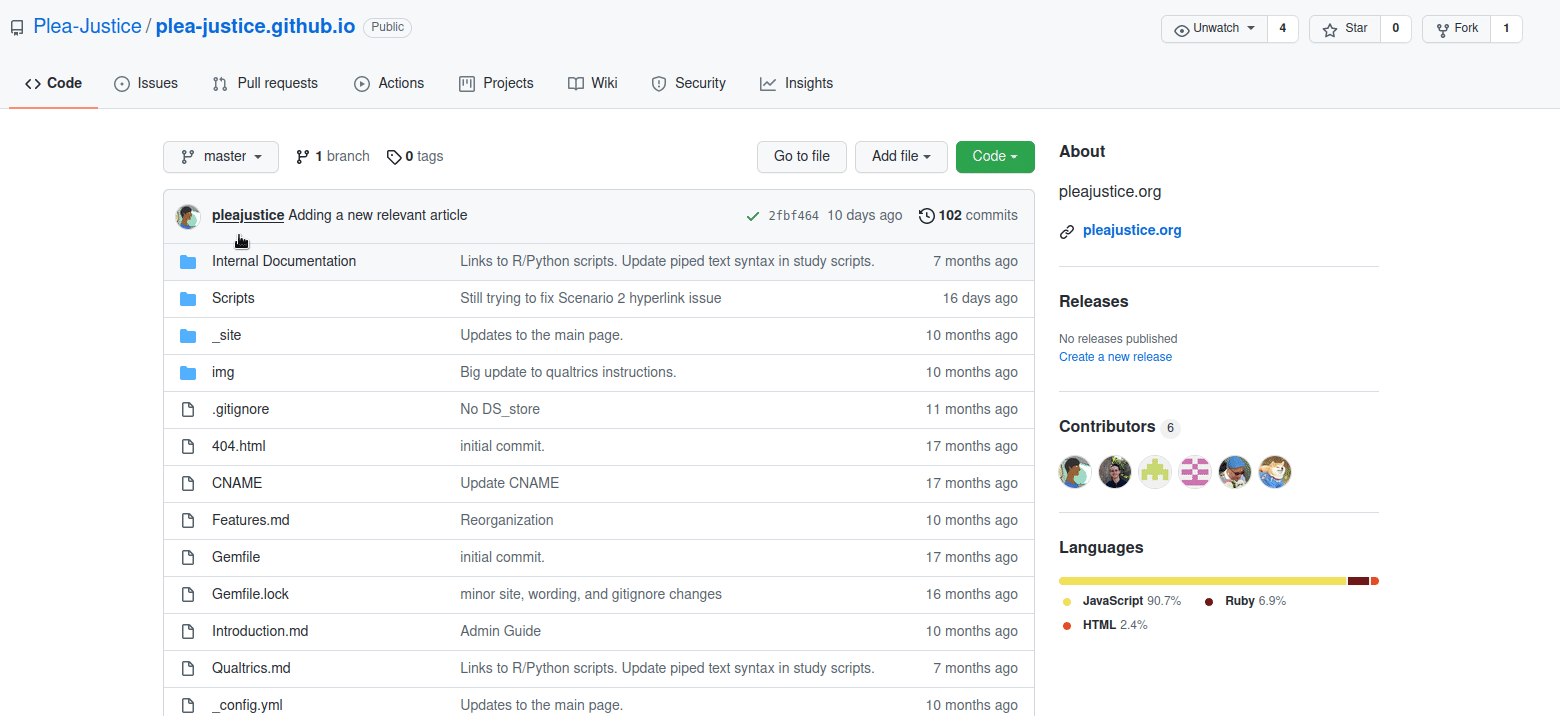Click the file icon for .gitignore
1560x716 pixels.
[188, 410]
